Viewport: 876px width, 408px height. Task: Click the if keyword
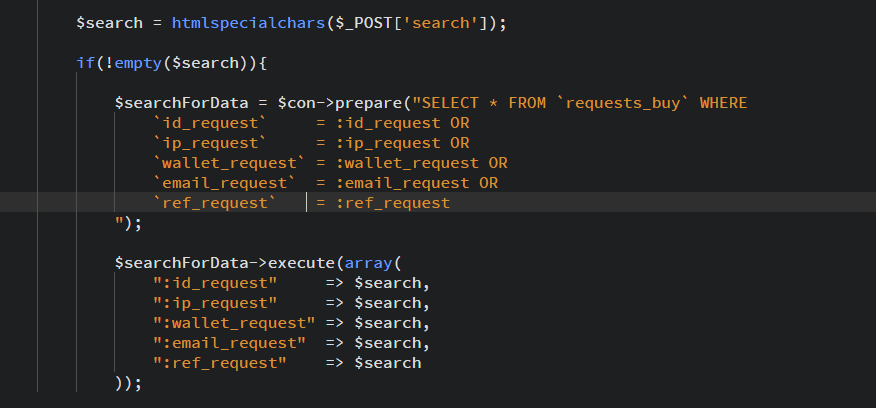(85, 62)
